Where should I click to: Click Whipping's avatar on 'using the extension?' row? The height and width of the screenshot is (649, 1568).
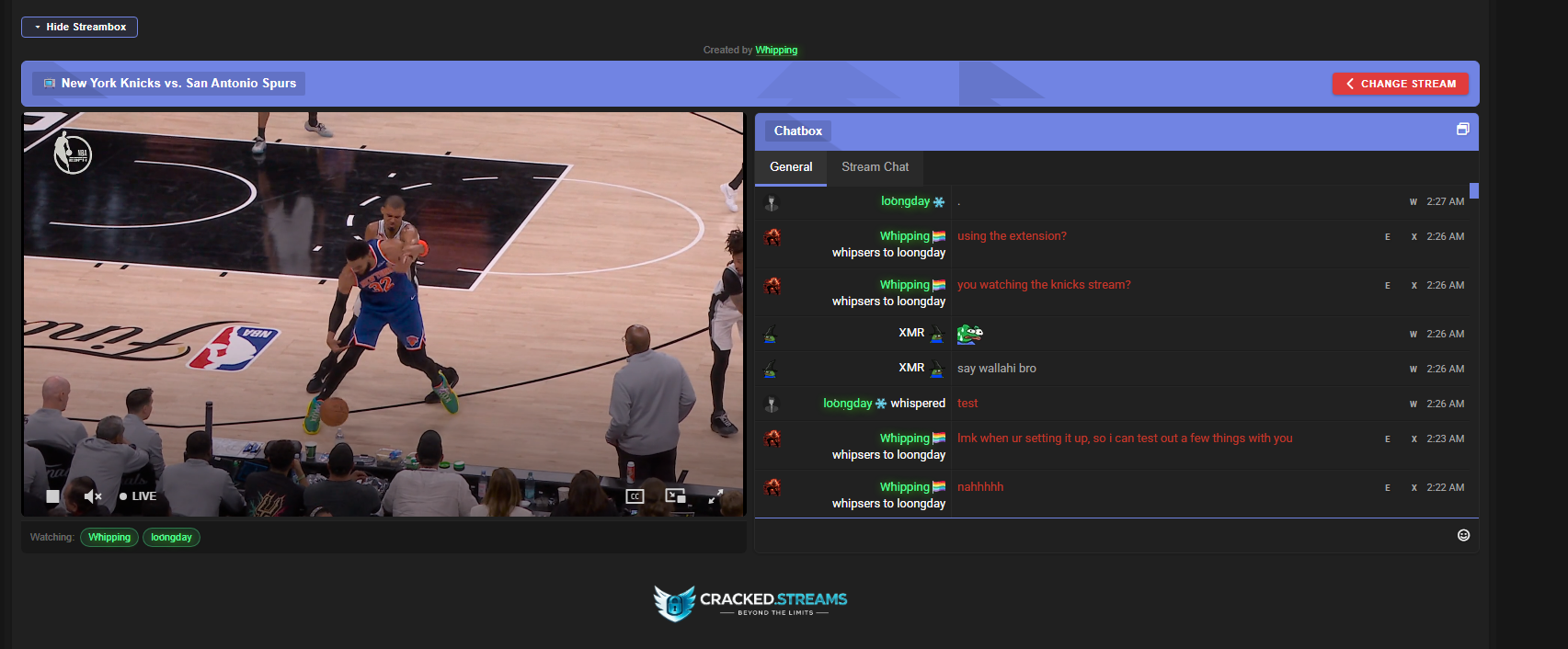click(x=773, y=237)
